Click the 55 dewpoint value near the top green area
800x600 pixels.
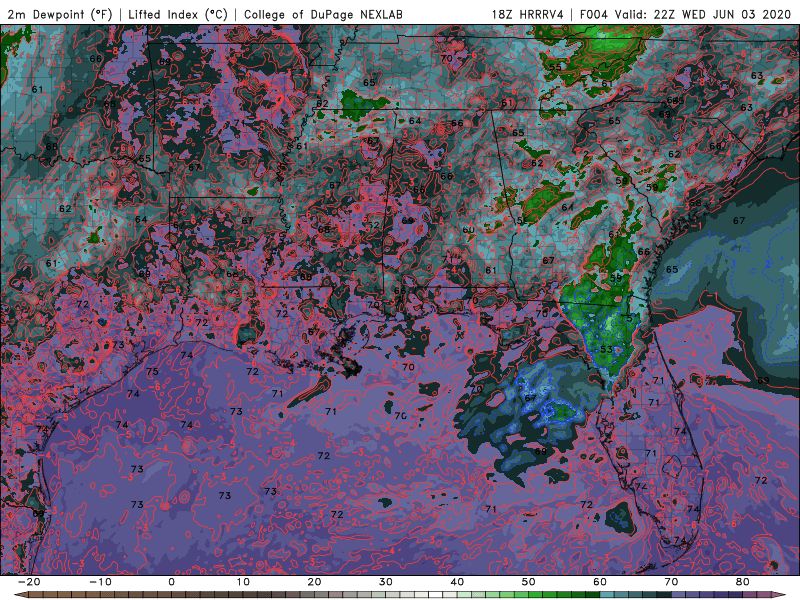point(555,67)
